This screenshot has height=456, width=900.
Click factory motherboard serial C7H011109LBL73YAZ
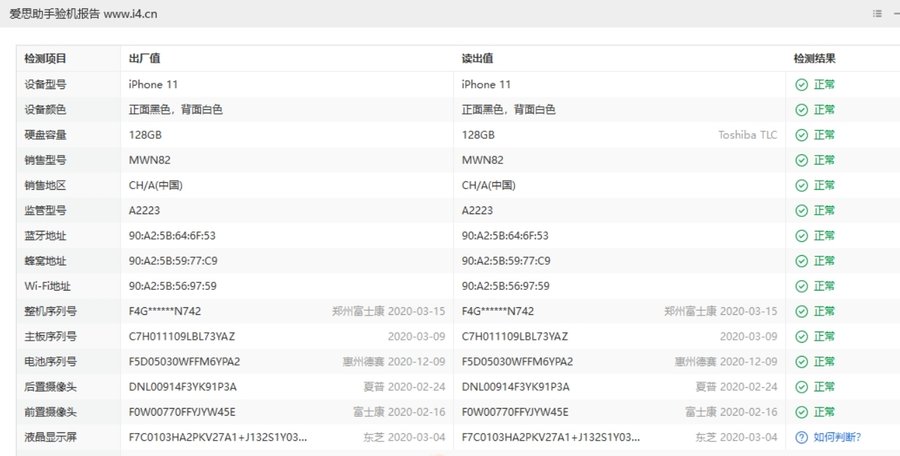(182, 337)
